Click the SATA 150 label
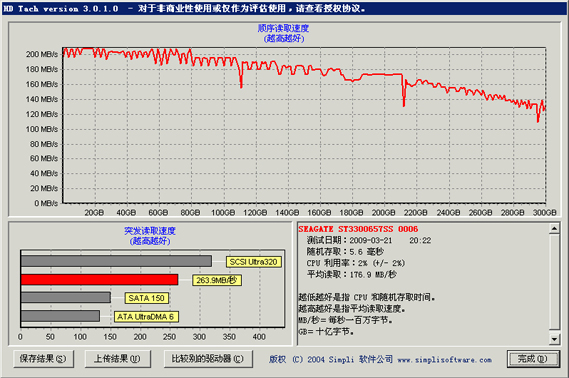The height and width of the screenshot is (378, 569). pos(147,298)
